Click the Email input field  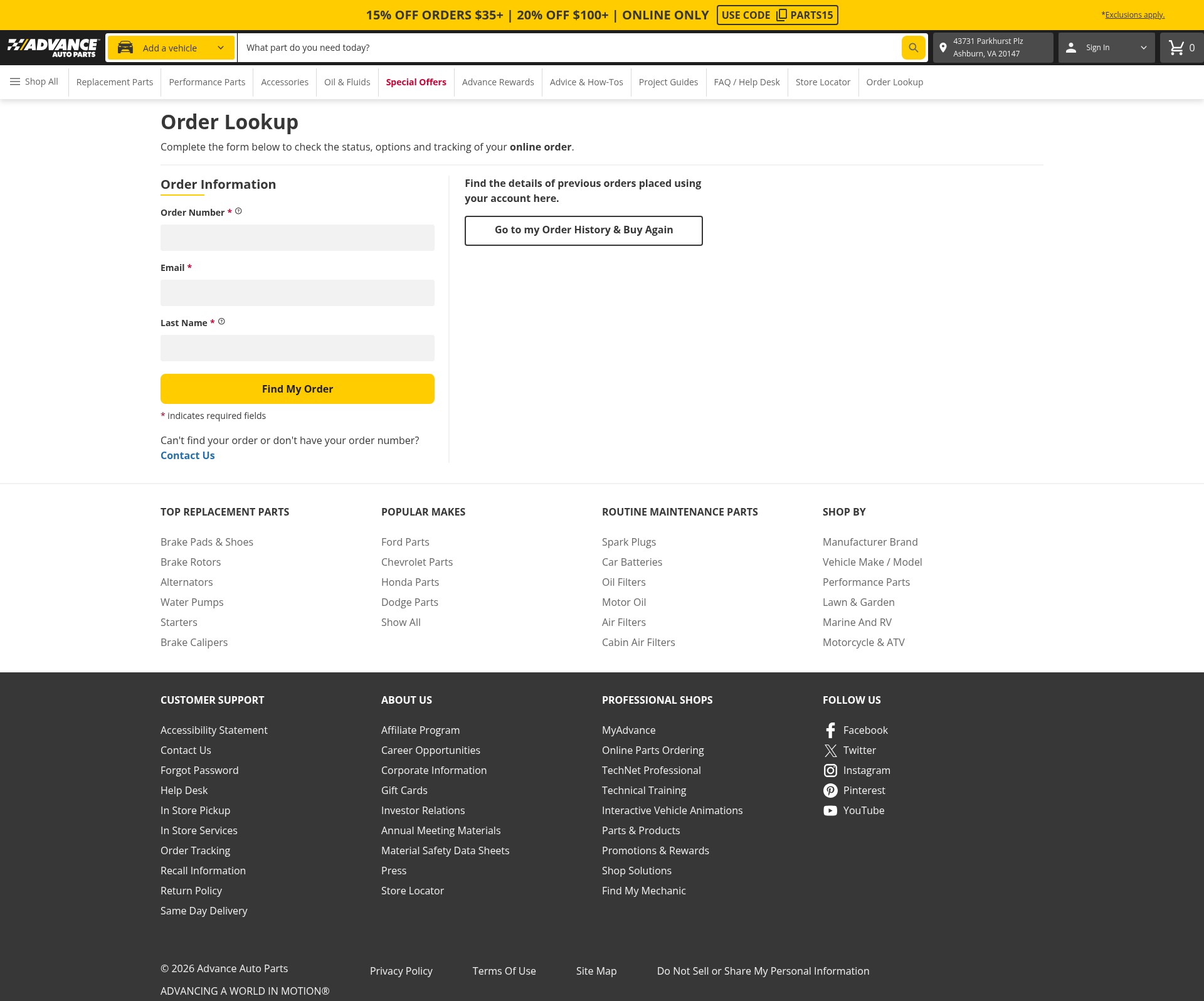coord(297,293)
